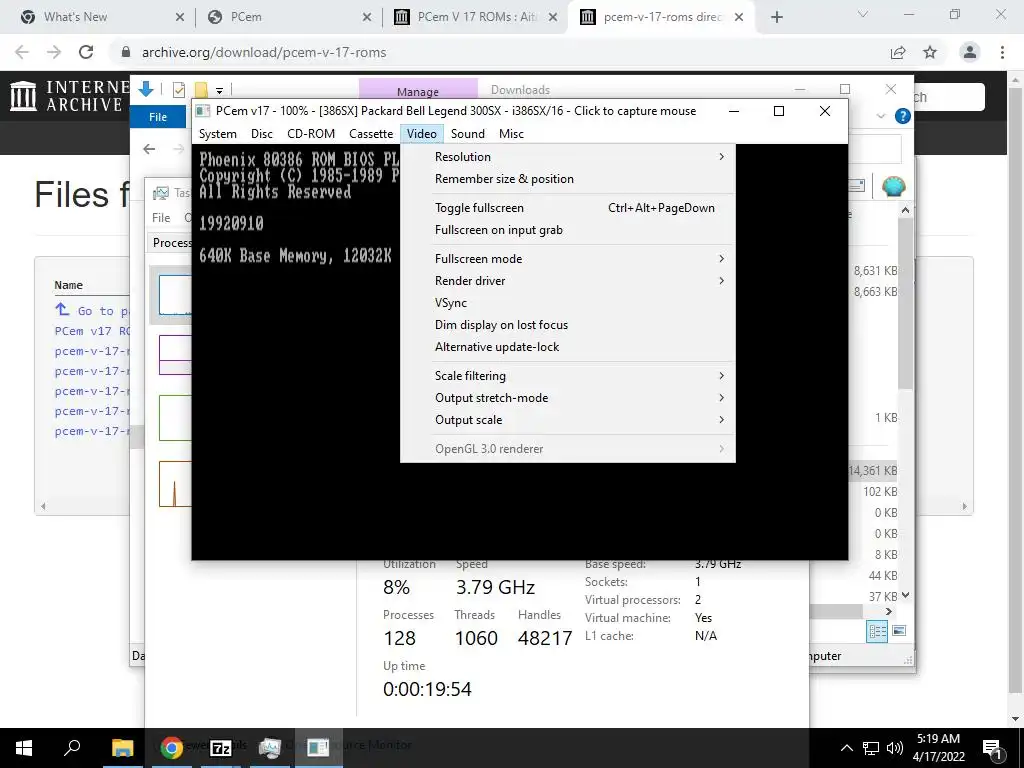Open PCem Cassette menu
Viewport: 1024px width, 768px height.
pos(371,134)
